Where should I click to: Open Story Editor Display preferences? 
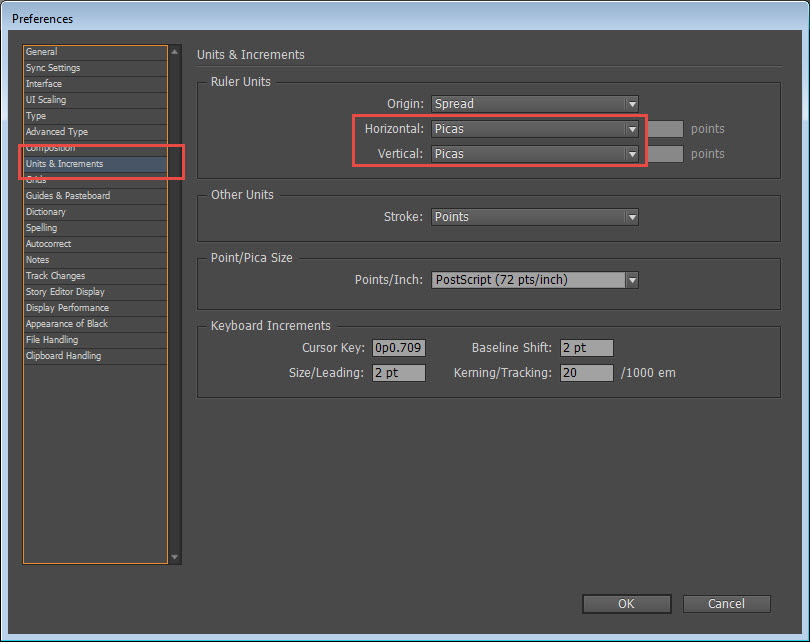click(x=95, y=292)
